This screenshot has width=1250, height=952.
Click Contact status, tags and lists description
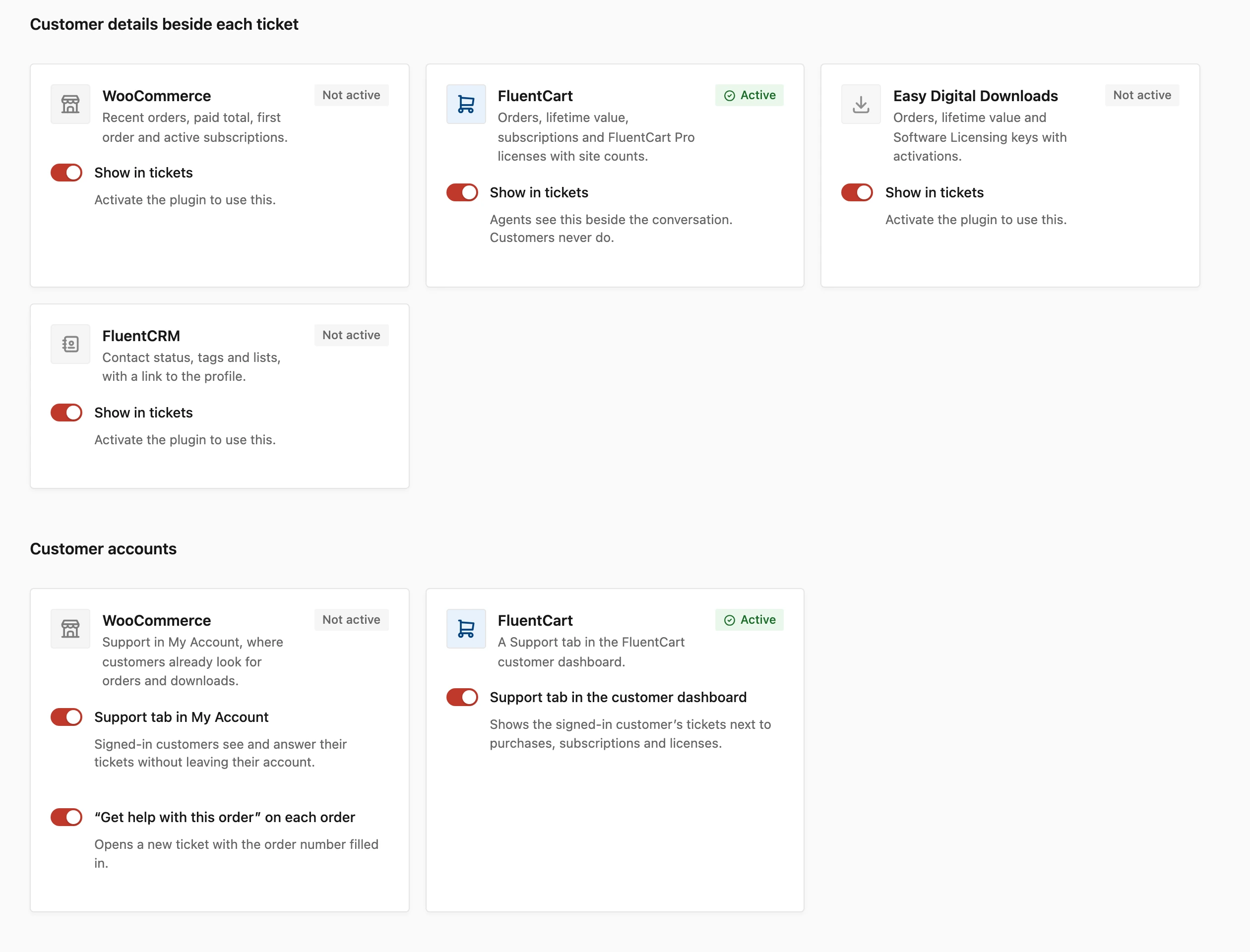[x=191, y=366]
